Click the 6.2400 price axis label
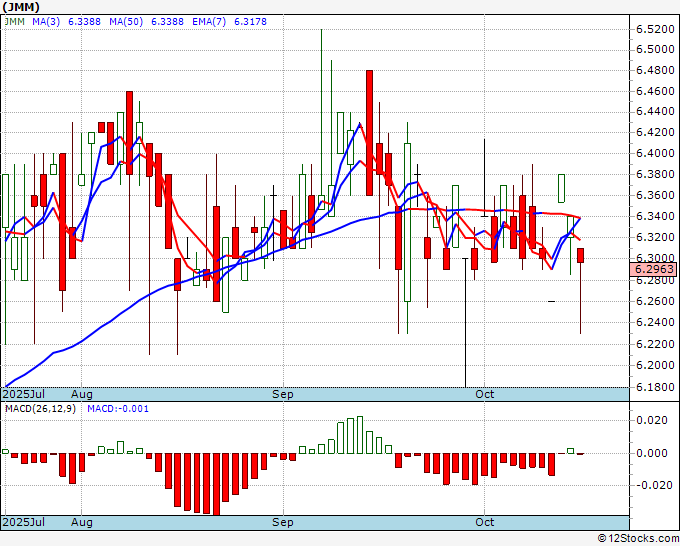Screen dimensions: 680x546 pyautogui.click(x=655, y=322)
